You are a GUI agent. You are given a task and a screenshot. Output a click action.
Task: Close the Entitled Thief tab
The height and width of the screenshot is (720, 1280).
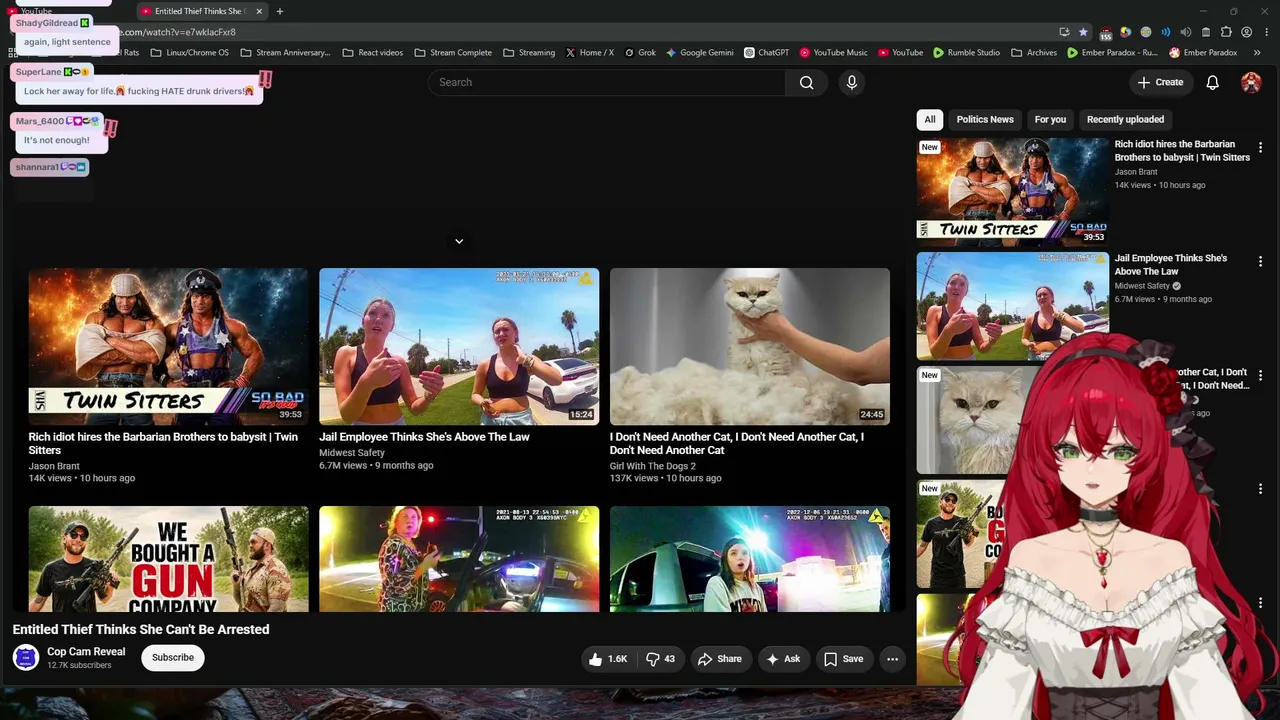pyautogui.click(x=259, y=11)
